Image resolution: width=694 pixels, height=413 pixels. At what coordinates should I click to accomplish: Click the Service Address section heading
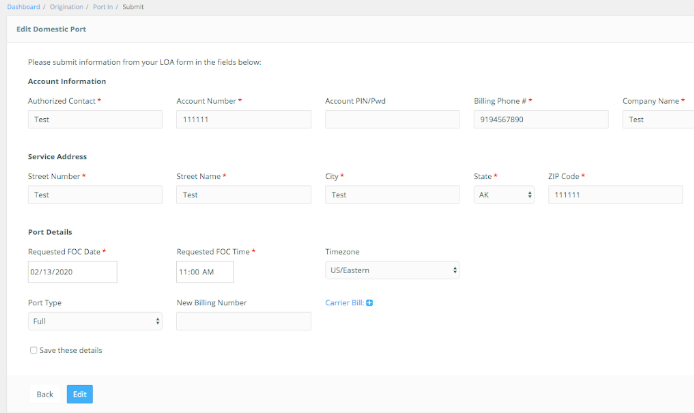(57, 157)
